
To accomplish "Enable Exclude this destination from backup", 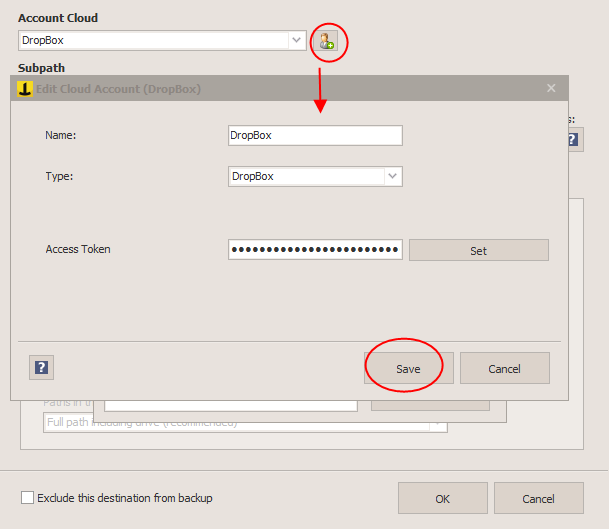I will (x=27, y=498).
